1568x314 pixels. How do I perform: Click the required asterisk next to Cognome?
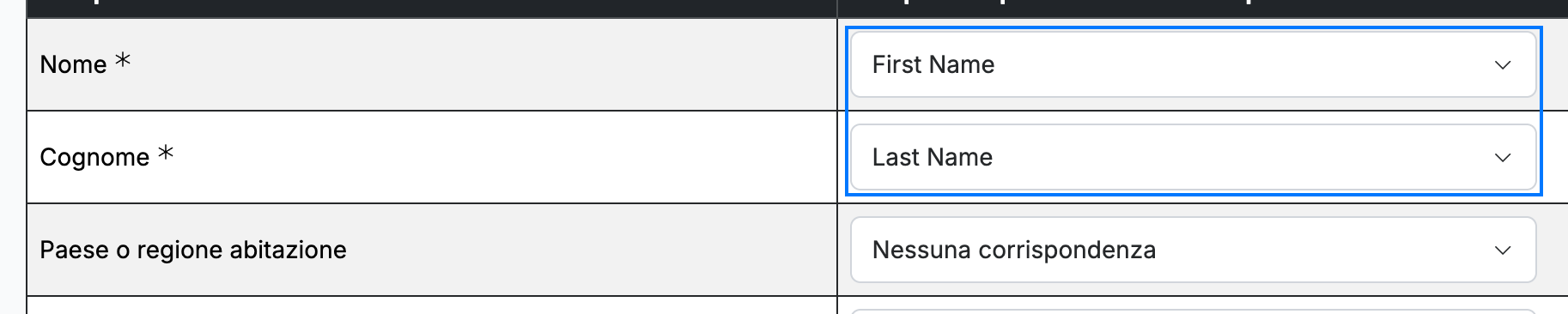coord(166,153)
